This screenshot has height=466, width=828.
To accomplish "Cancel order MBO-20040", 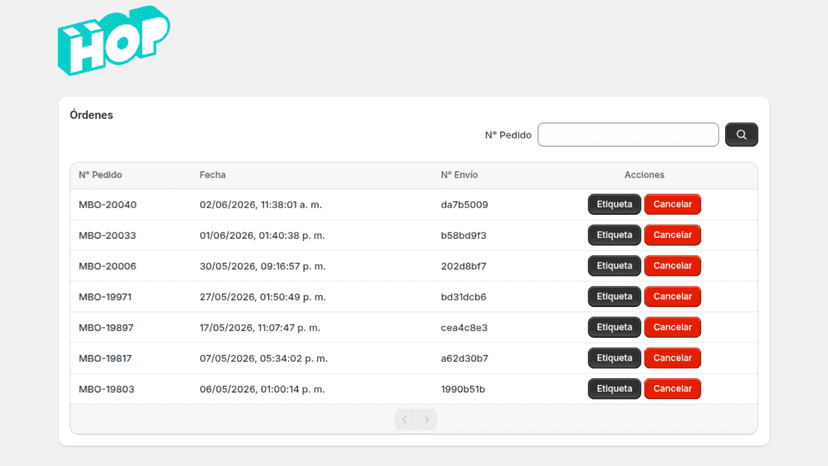I will pyautogui.click(x=672, y=204).
